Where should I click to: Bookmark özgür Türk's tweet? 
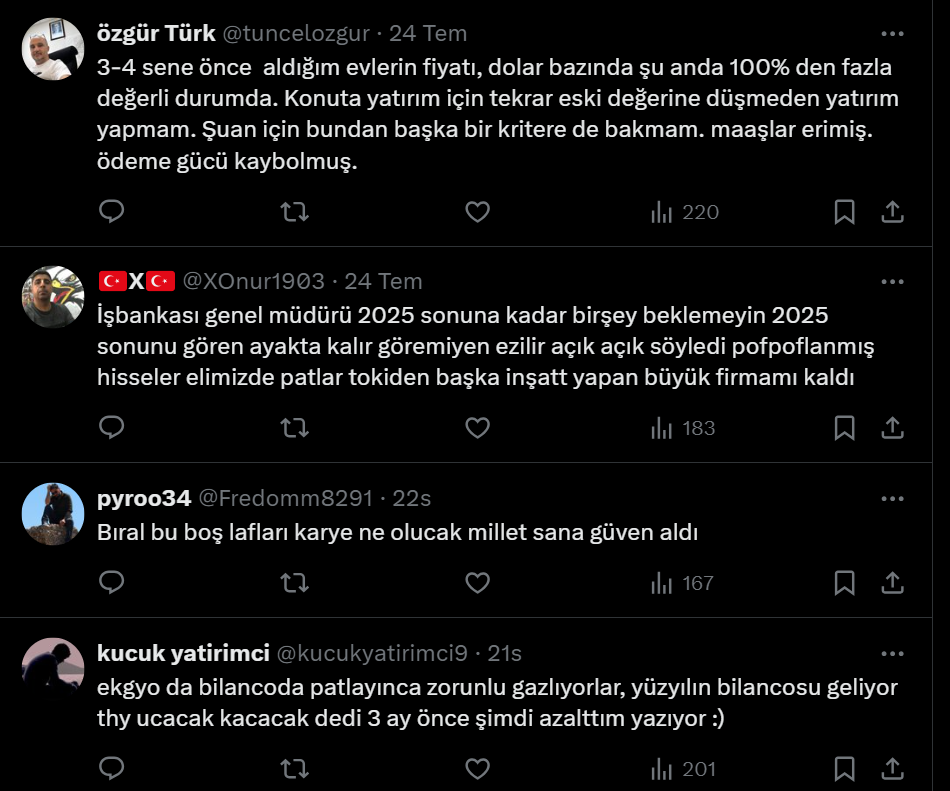click(844, 212)
